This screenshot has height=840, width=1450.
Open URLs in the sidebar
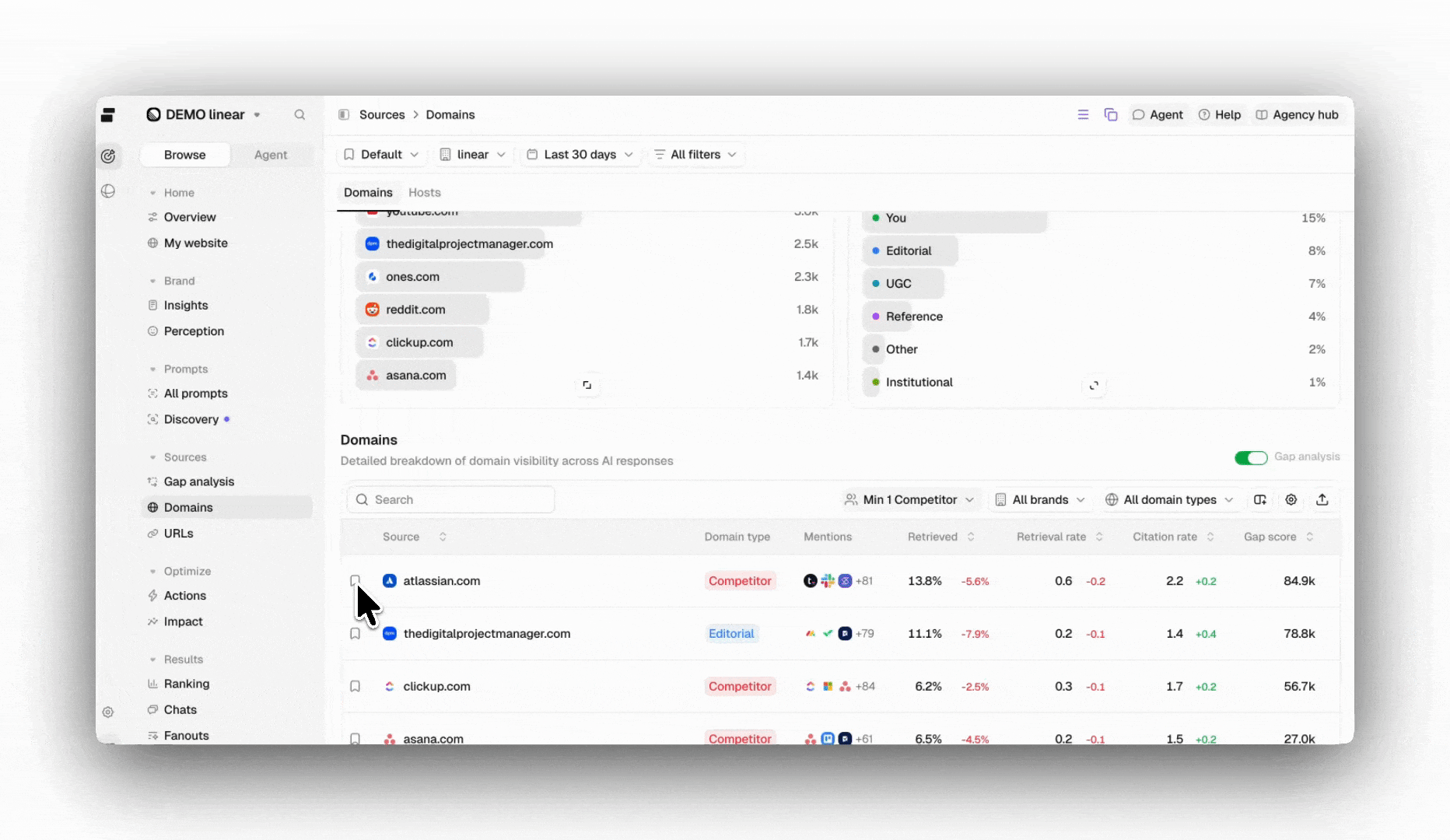point(178,534)
